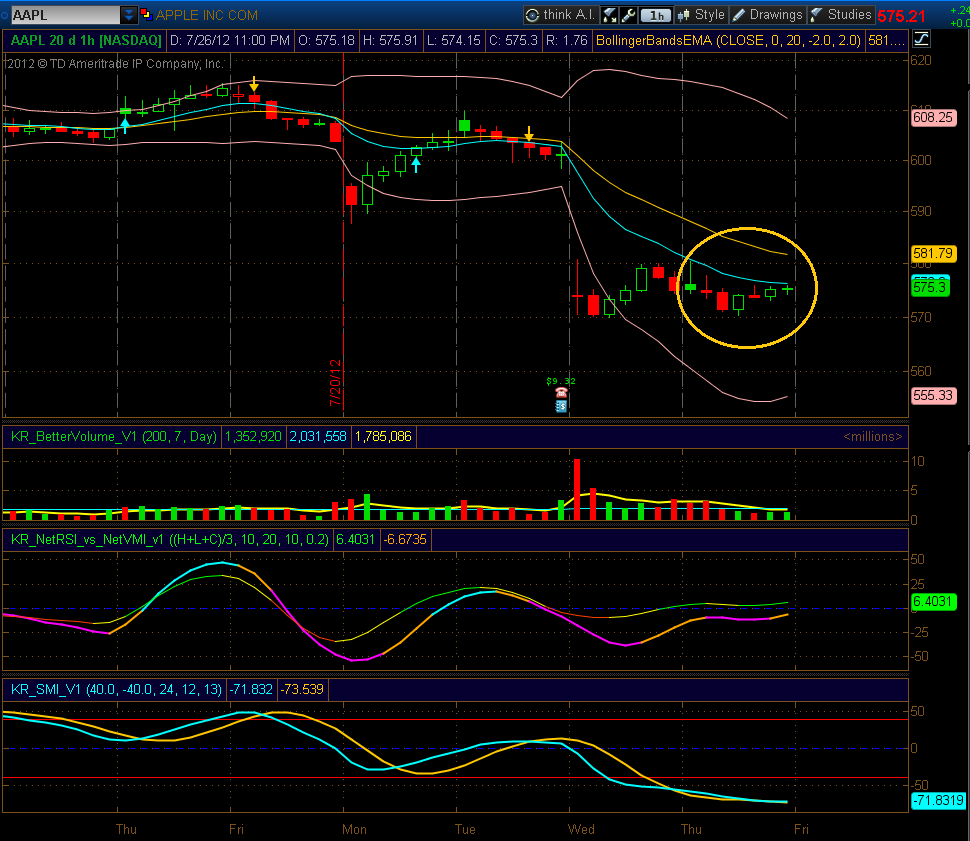The image size is (970, 841).
Task: Click the dividend icon below the phone
Action: click(x=561, y=406)
